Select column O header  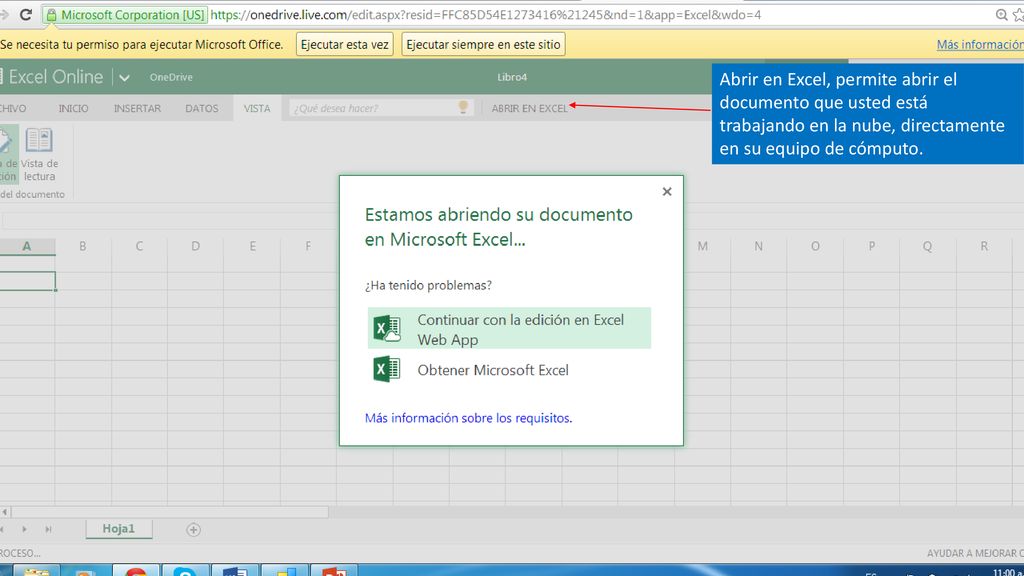coord(815,246)
